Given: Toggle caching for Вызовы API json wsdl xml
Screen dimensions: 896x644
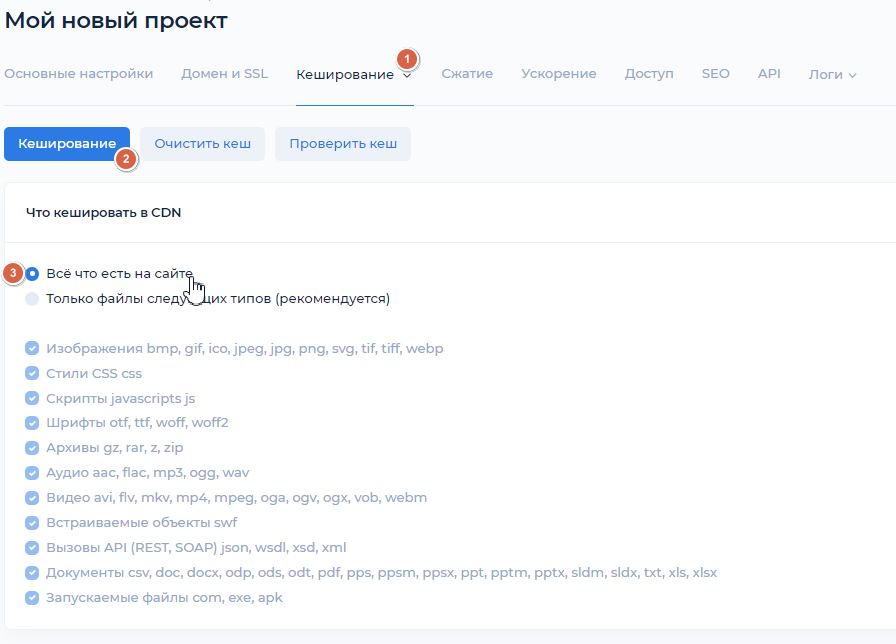Looking at the screenshot, I should (x=30, y=547).
